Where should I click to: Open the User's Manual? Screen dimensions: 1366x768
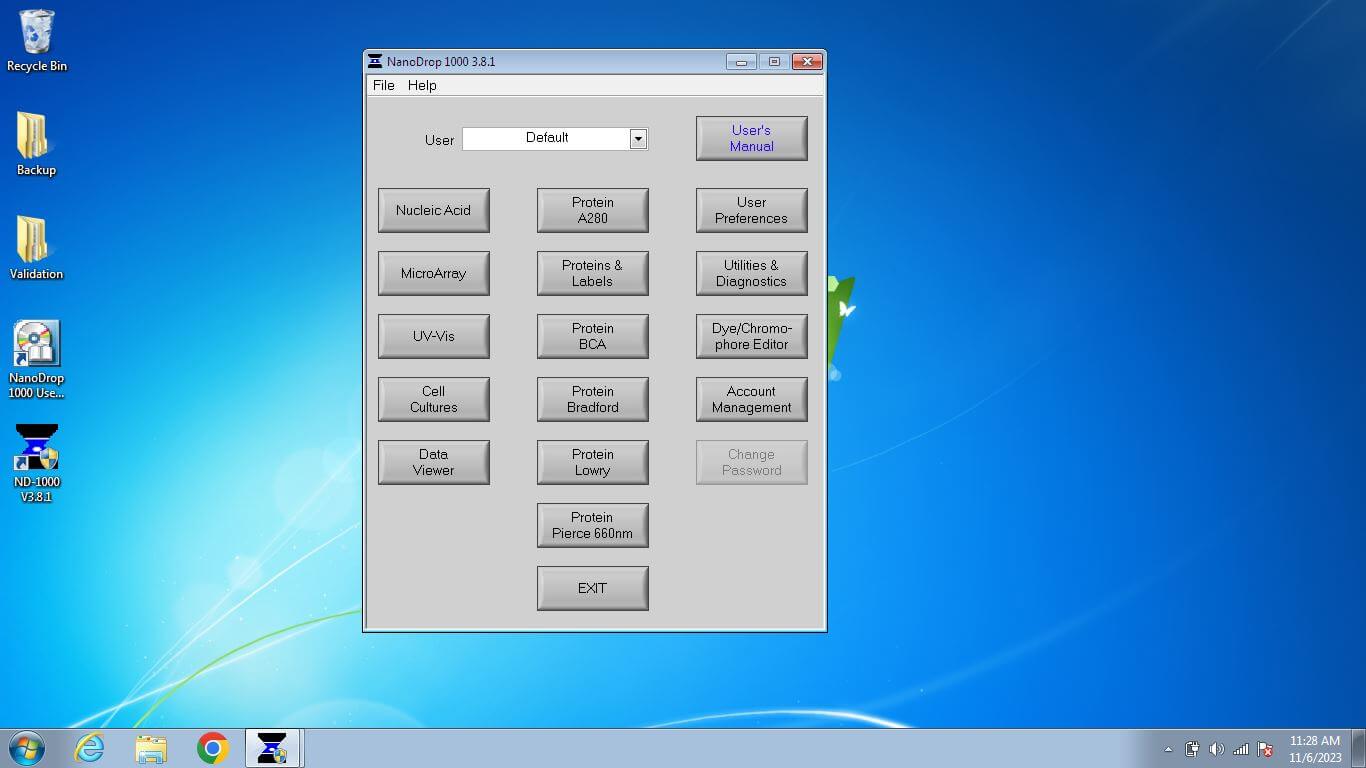click(x=752, y=138)
